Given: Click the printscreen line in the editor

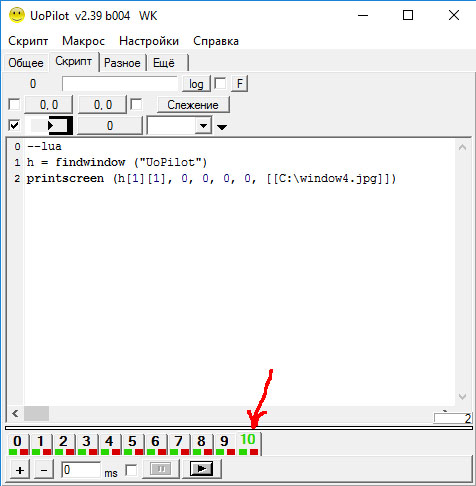Looking at the screenshot, I should (211, 179).
